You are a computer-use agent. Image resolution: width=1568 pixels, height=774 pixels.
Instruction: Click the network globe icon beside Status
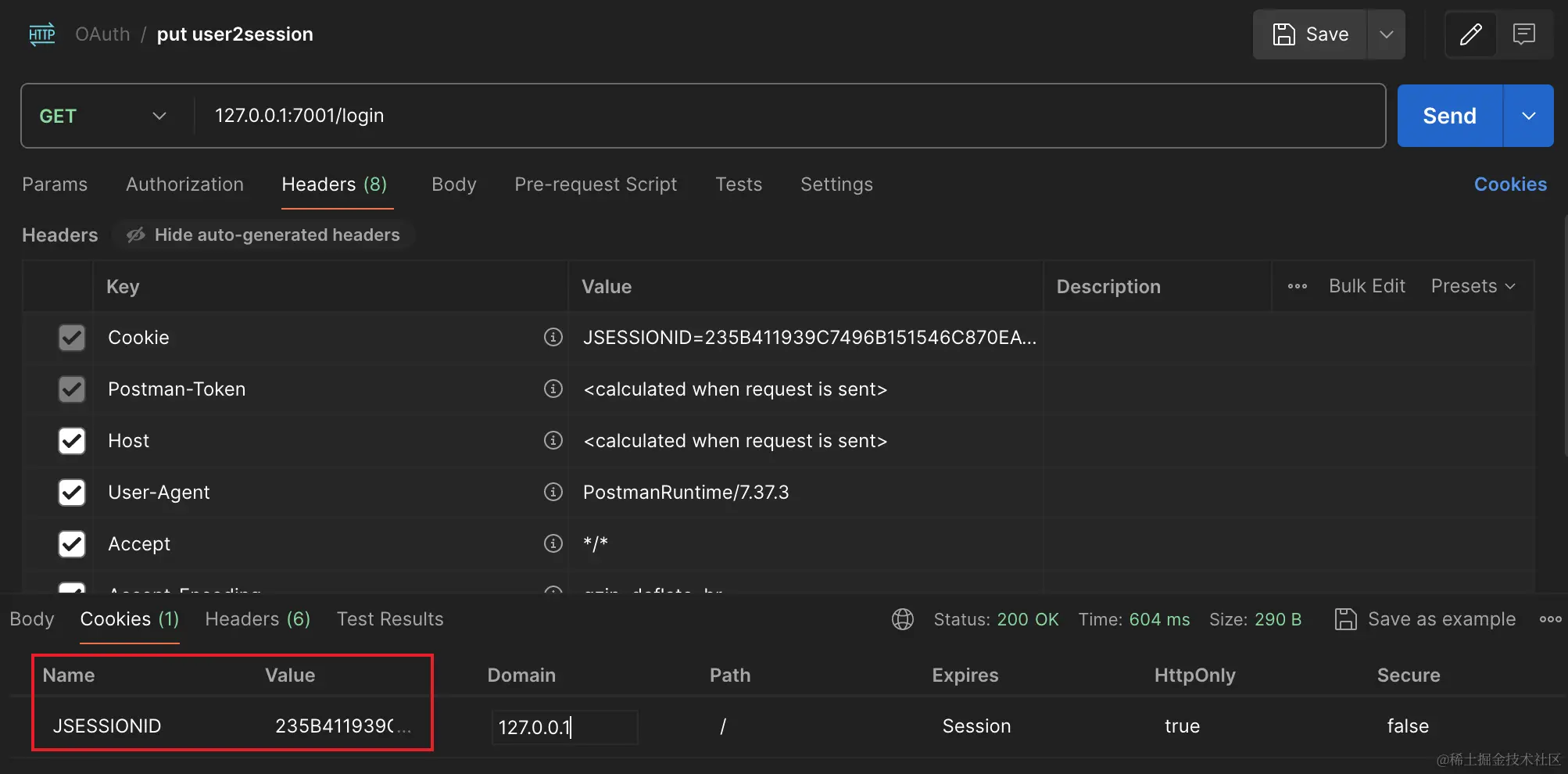tap(902, 619)
